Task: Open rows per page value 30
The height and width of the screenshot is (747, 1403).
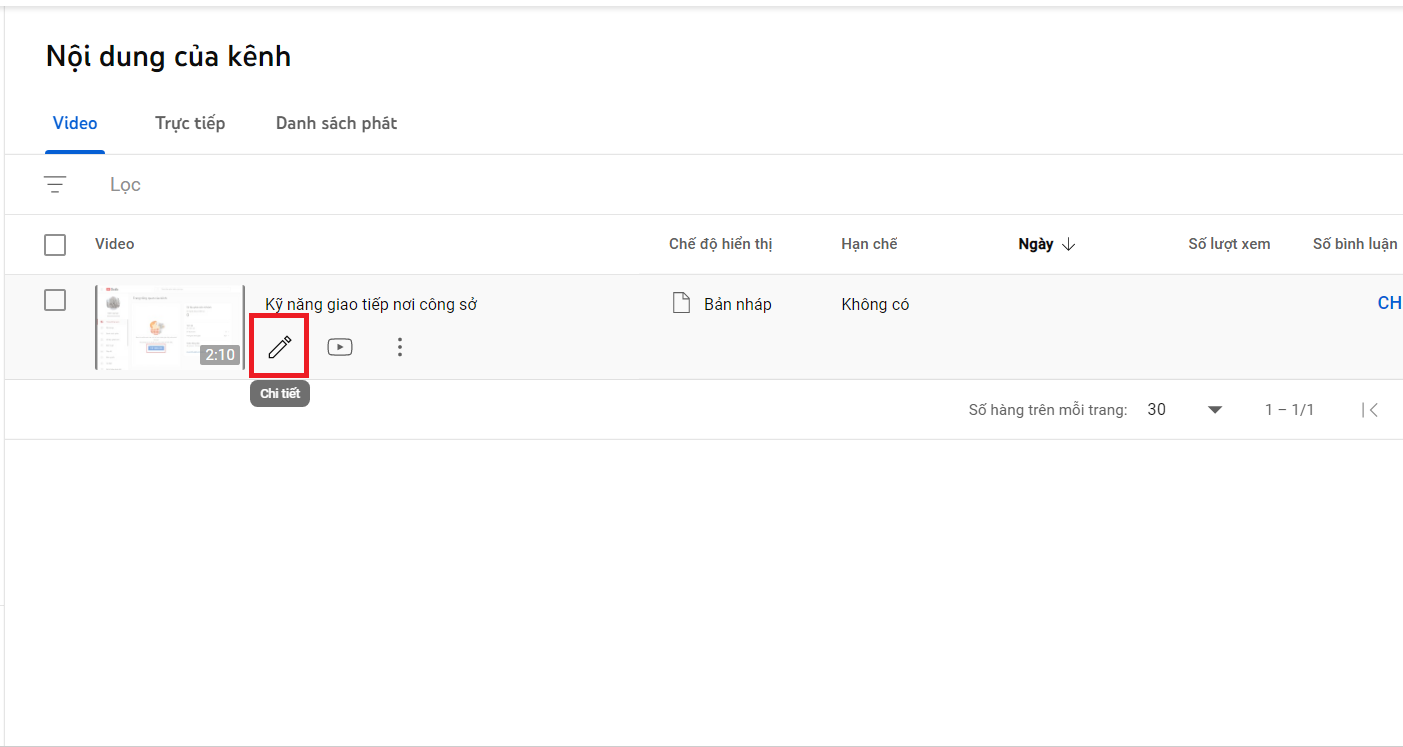Action: pyautogui.click(x=1157, y=410)
